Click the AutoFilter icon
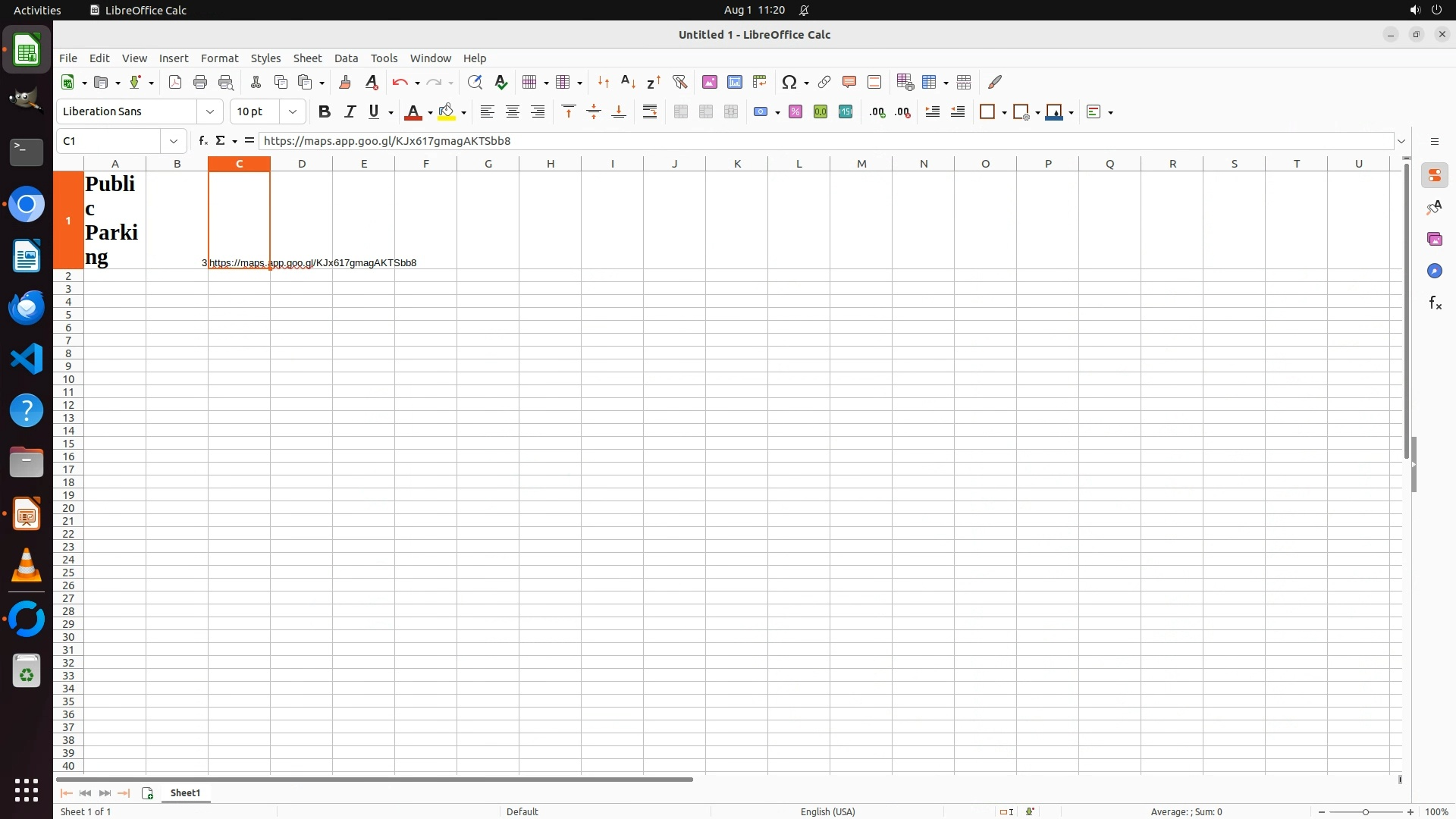1456x819 pixels. (x=679, y=82)
